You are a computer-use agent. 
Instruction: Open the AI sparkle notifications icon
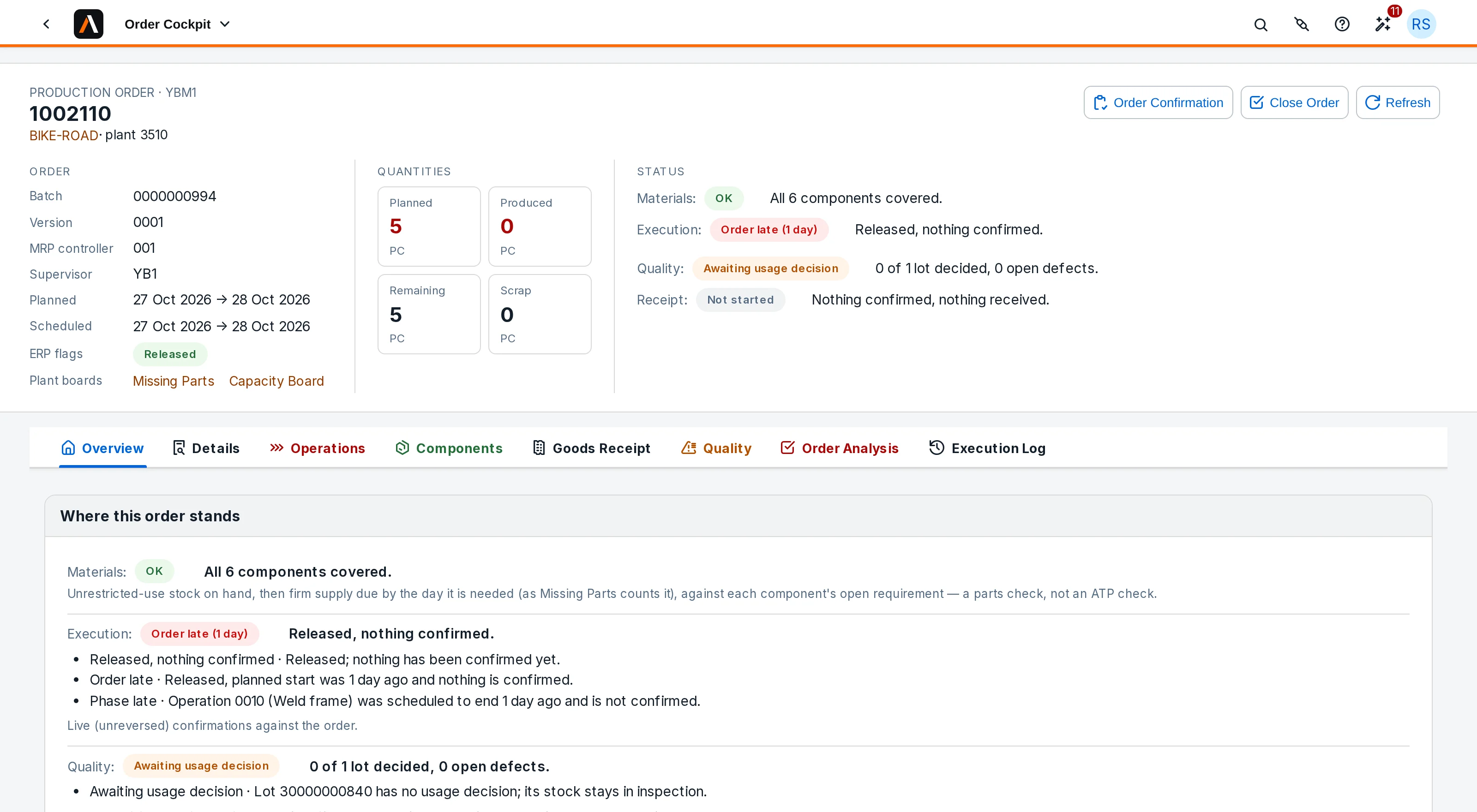[1382, 24]
